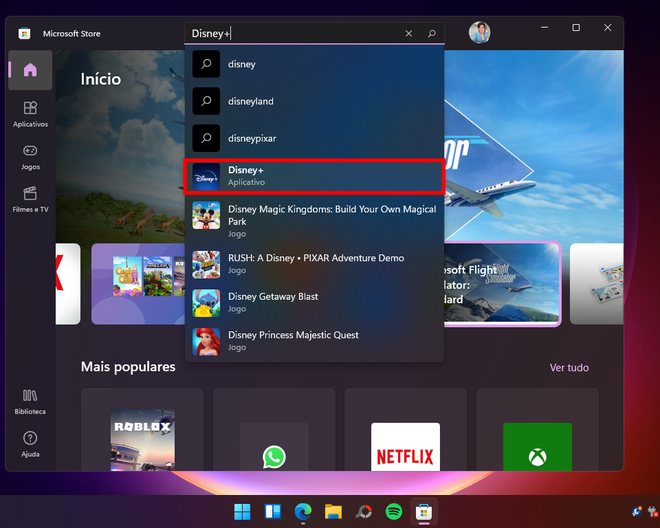
Task: Open the Início home sidebar icon
Action: 30,70
